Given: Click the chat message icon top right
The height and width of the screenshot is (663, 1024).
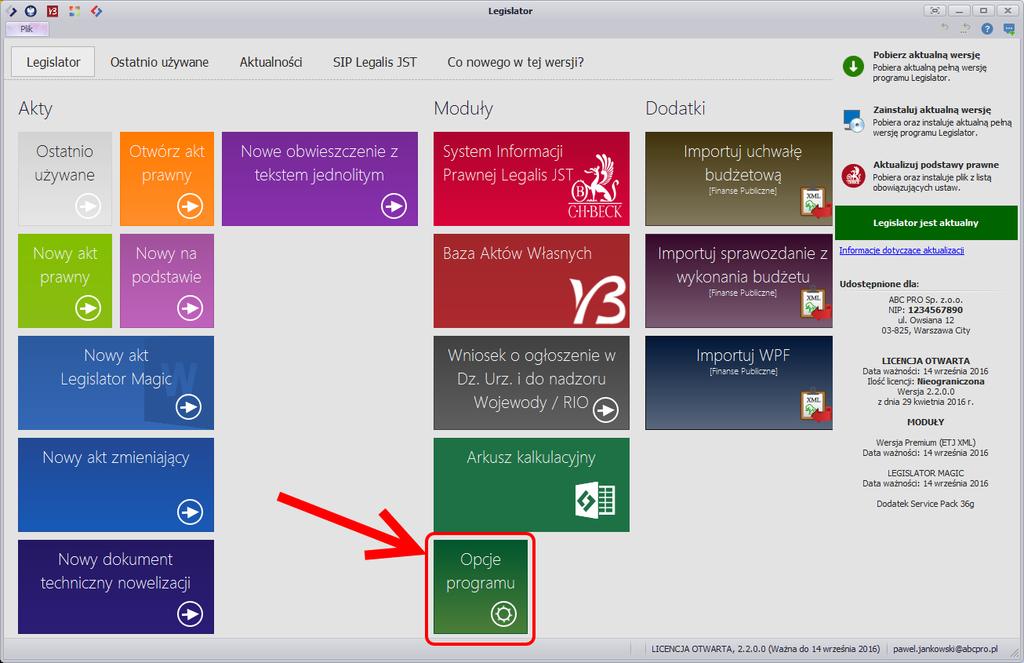Looking at the screenshot, I should [1009, 29].
